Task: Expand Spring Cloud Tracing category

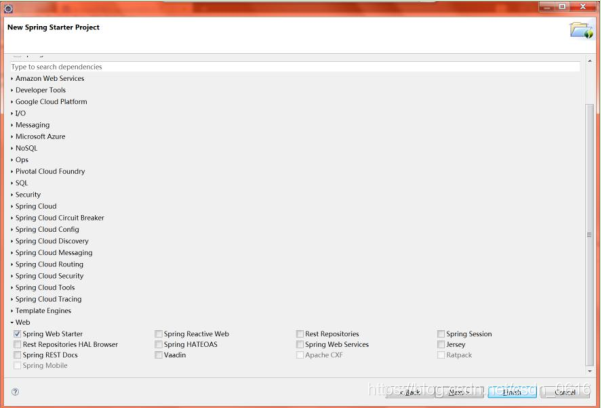Action: 12,299
